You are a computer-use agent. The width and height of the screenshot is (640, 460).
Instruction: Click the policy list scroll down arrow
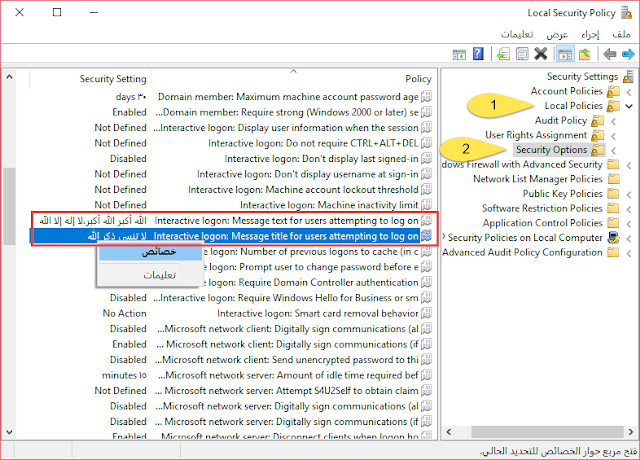(9, 432)
